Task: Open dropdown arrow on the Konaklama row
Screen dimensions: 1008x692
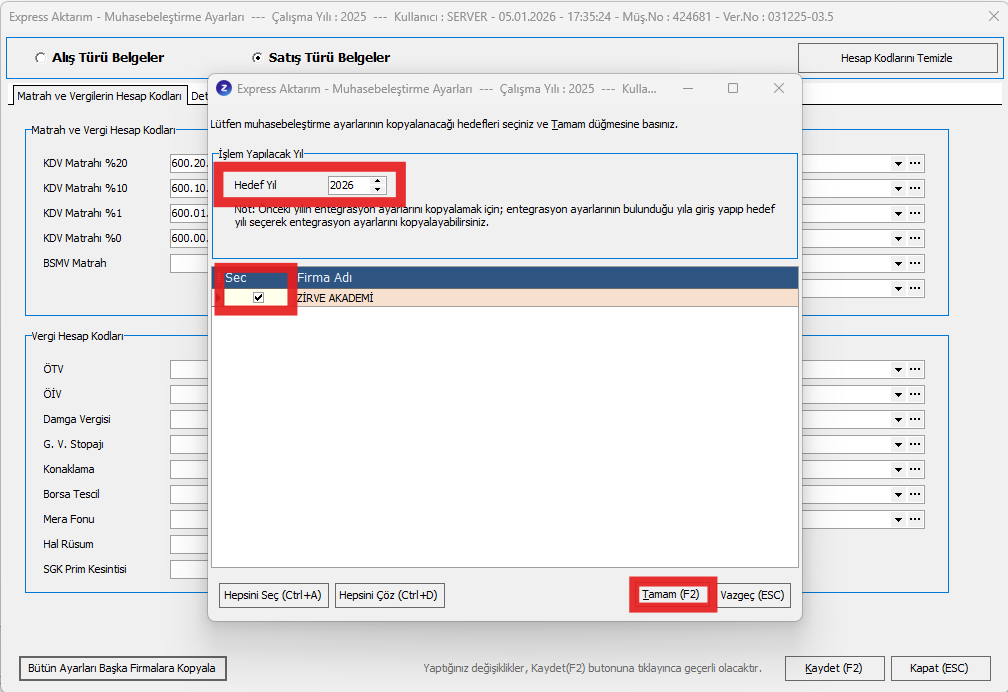Action: coord(898,469)
